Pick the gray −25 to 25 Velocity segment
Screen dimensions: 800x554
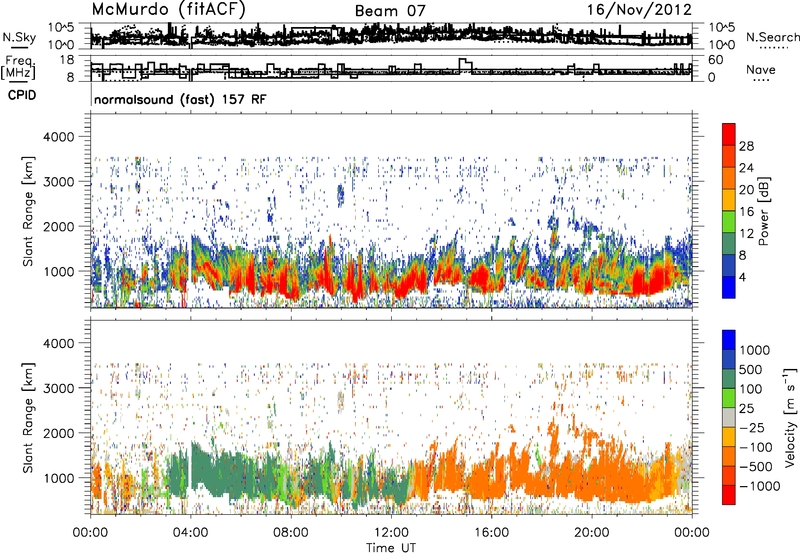(729, 417)
